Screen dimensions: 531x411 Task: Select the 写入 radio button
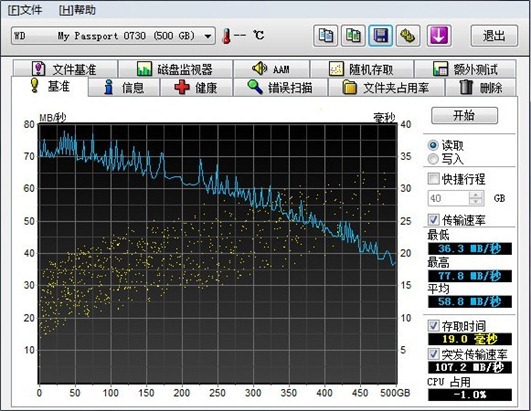tap(433, 159)
